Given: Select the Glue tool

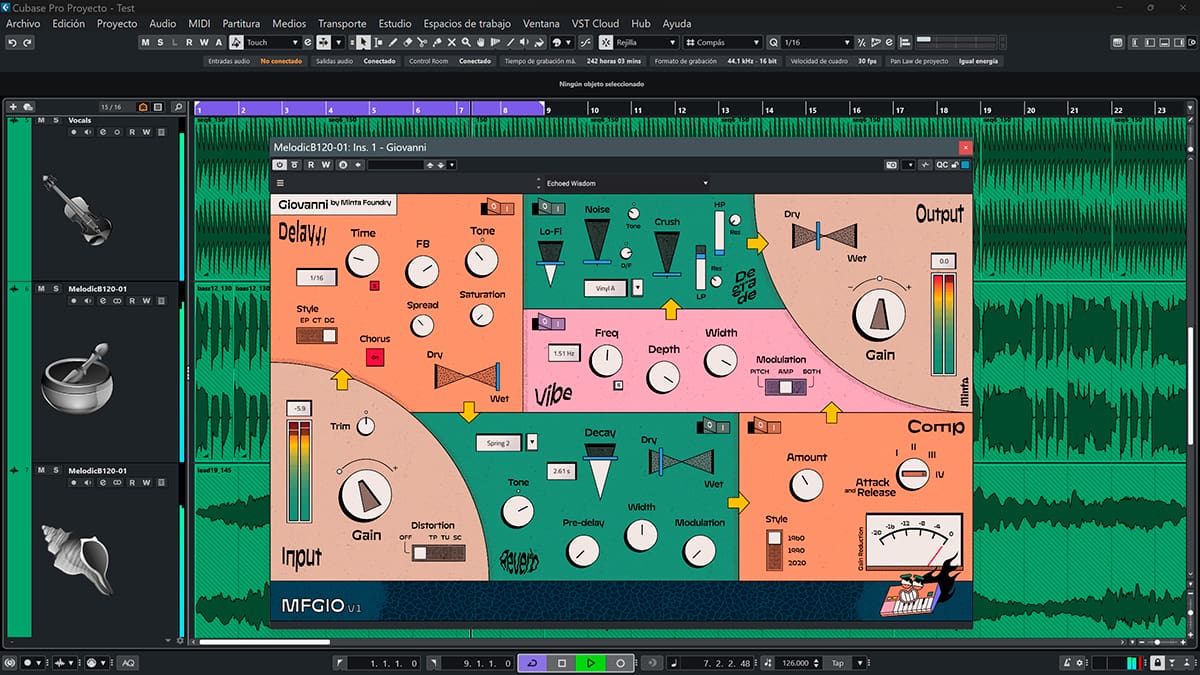Looking at the screenshot, I should [437, 43].
